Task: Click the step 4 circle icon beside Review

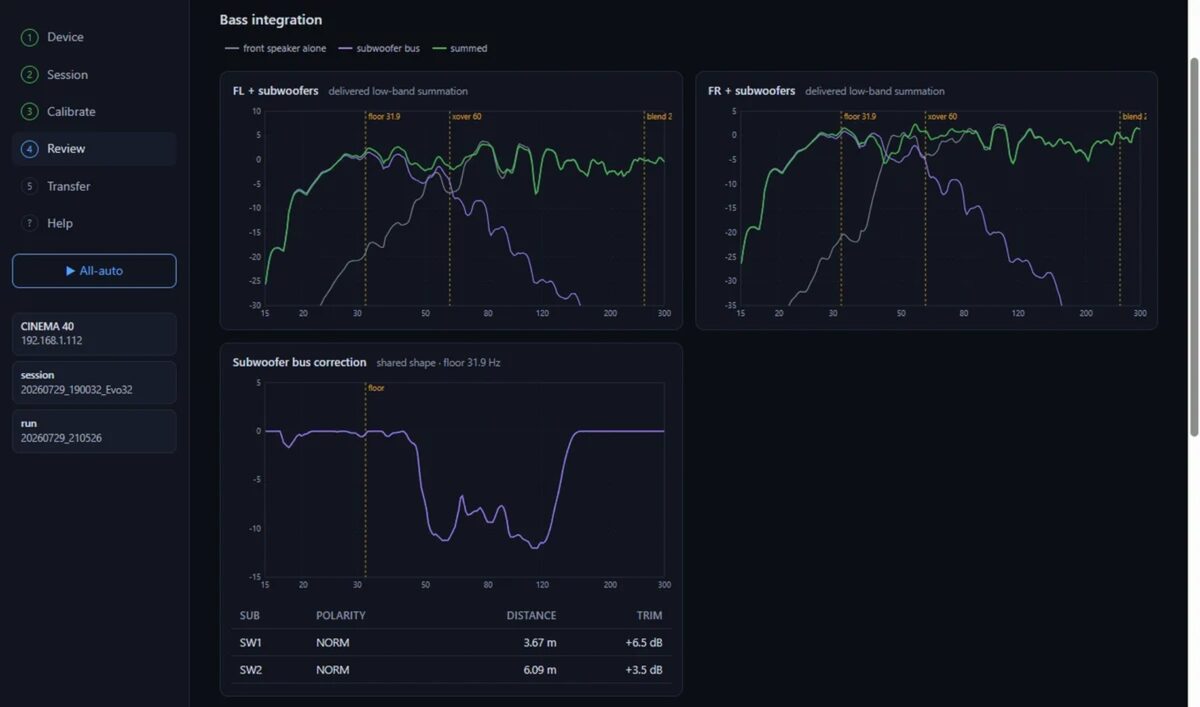Action: point(29,149)
